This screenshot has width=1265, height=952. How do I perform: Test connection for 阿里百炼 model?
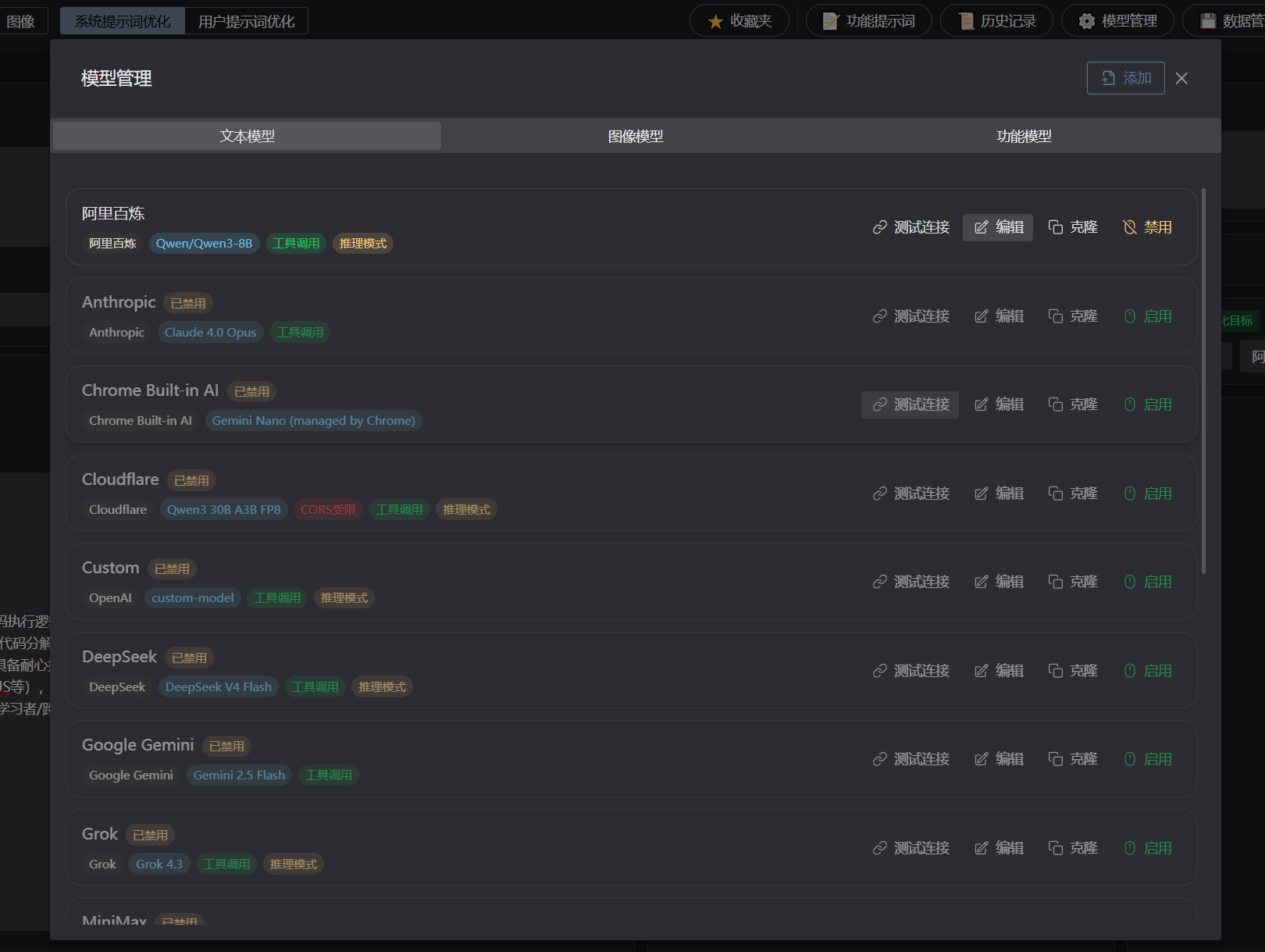click(x=910, y=227)
